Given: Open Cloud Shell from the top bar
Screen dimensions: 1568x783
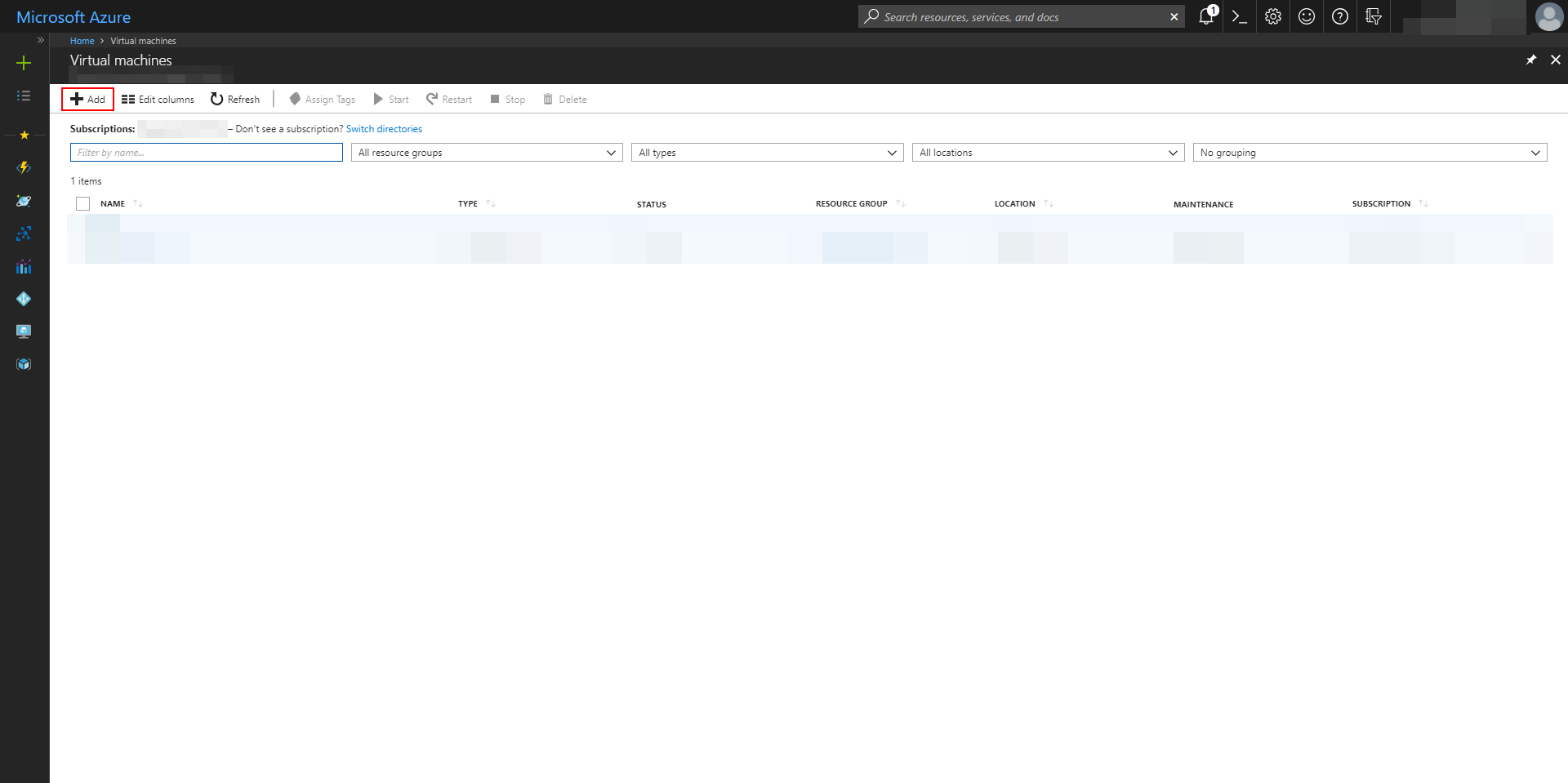Looking at the screenshot, I should [x=1238, y=16].
